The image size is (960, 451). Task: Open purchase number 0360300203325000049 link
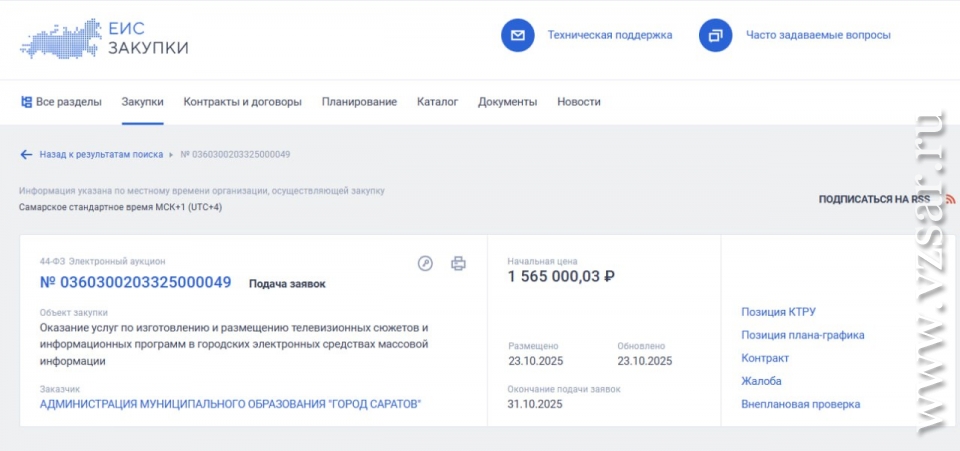[135, 283]
